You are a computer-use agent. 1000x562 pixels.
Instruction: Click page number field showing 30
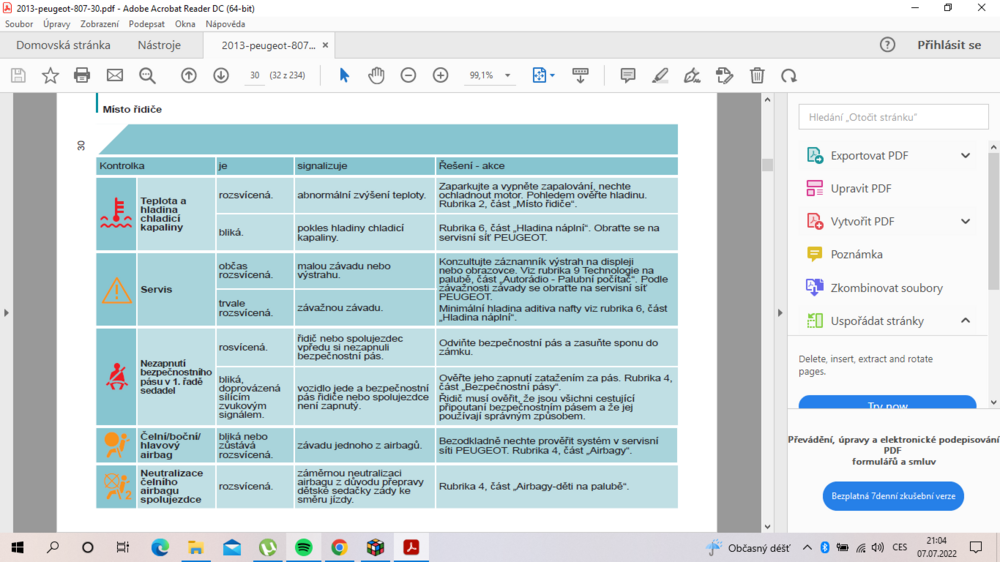pyautogui.click(x=254, y=75)
